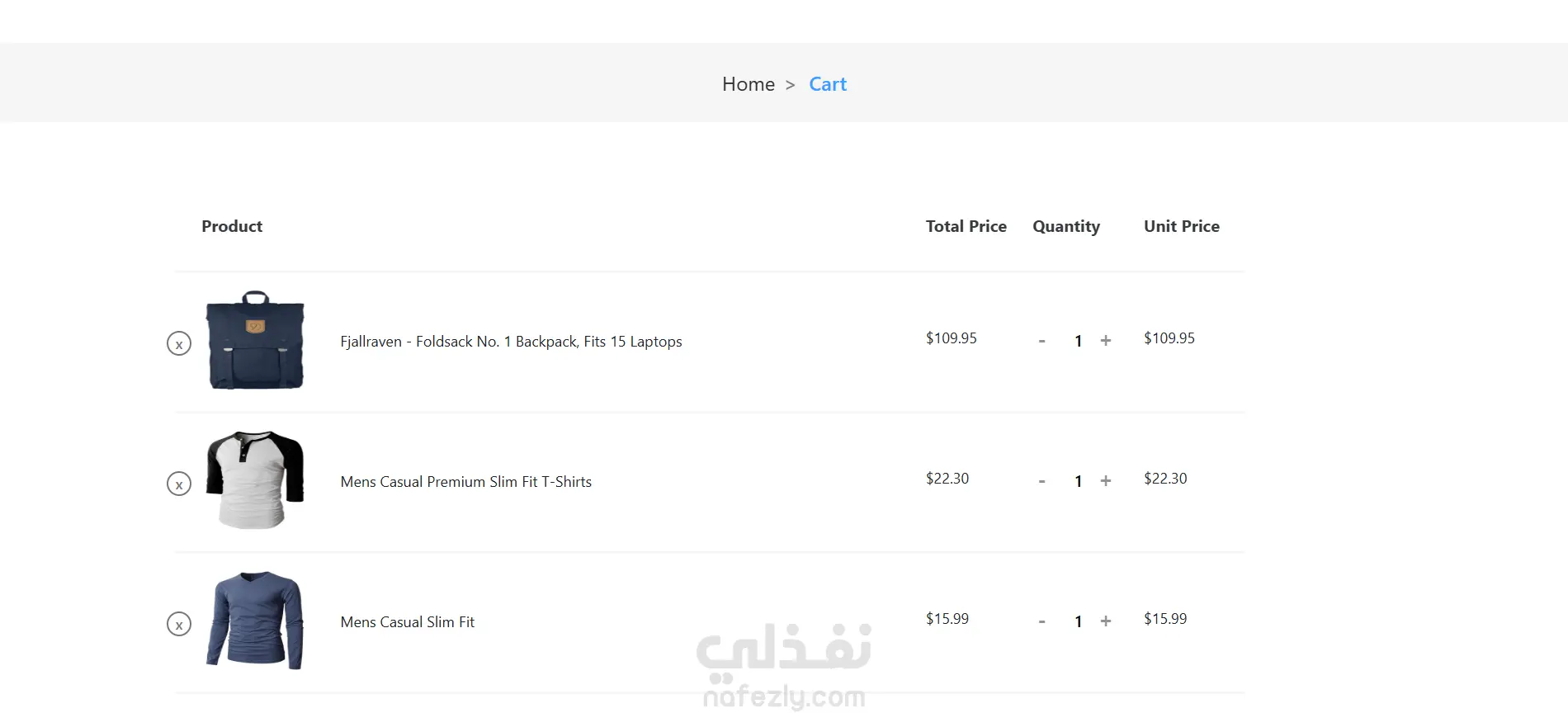Click the Unit Price column header
The image size is (1568, 713).
[1182, 226]
